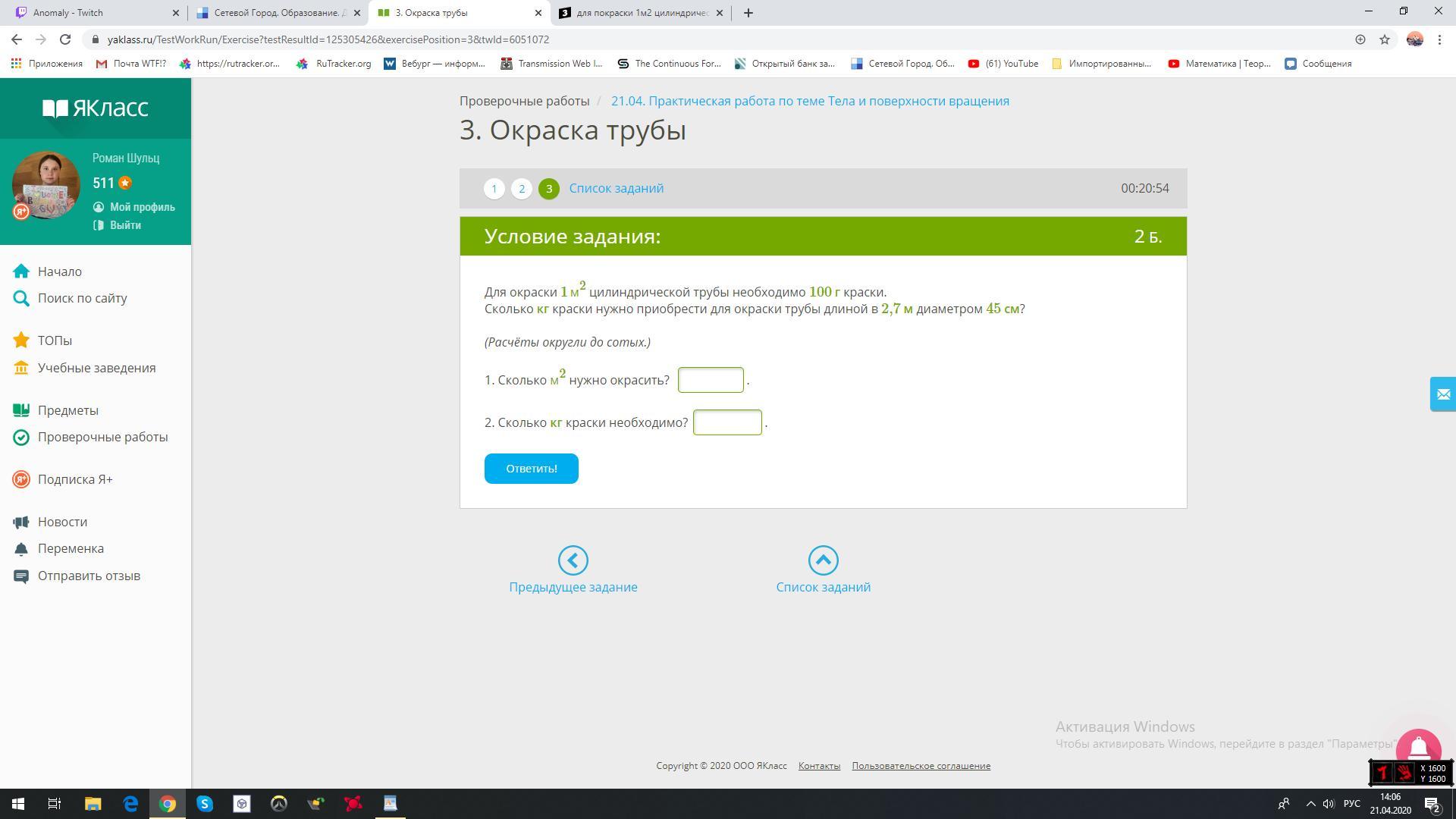
Task: Focus the kg of paint answer field
Action: (726, 422)
